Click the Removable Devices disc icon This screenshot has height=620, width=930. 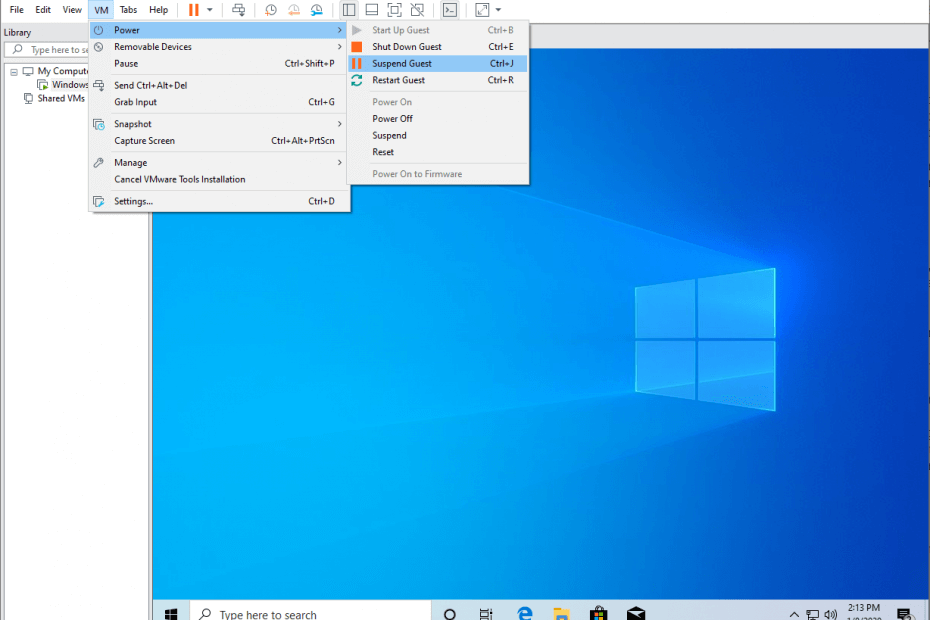click(x=98, y=47)
